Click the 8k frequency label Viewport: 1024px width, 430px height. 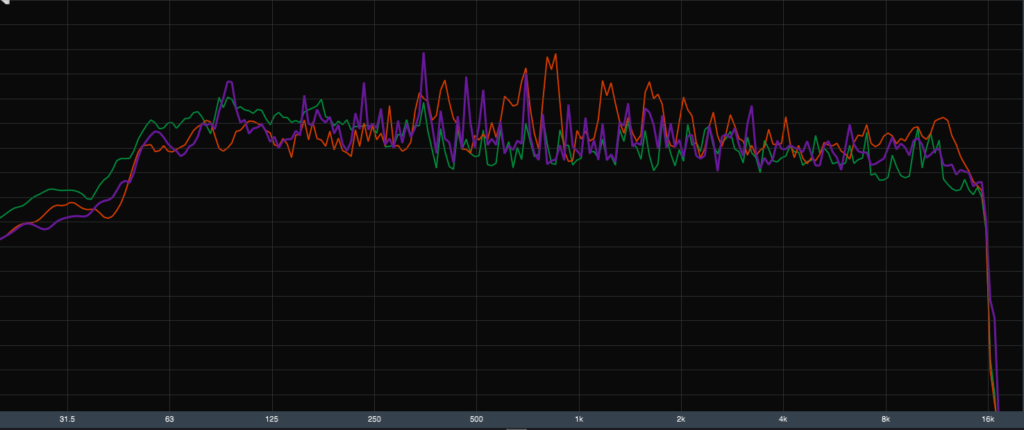click(885, 419)
